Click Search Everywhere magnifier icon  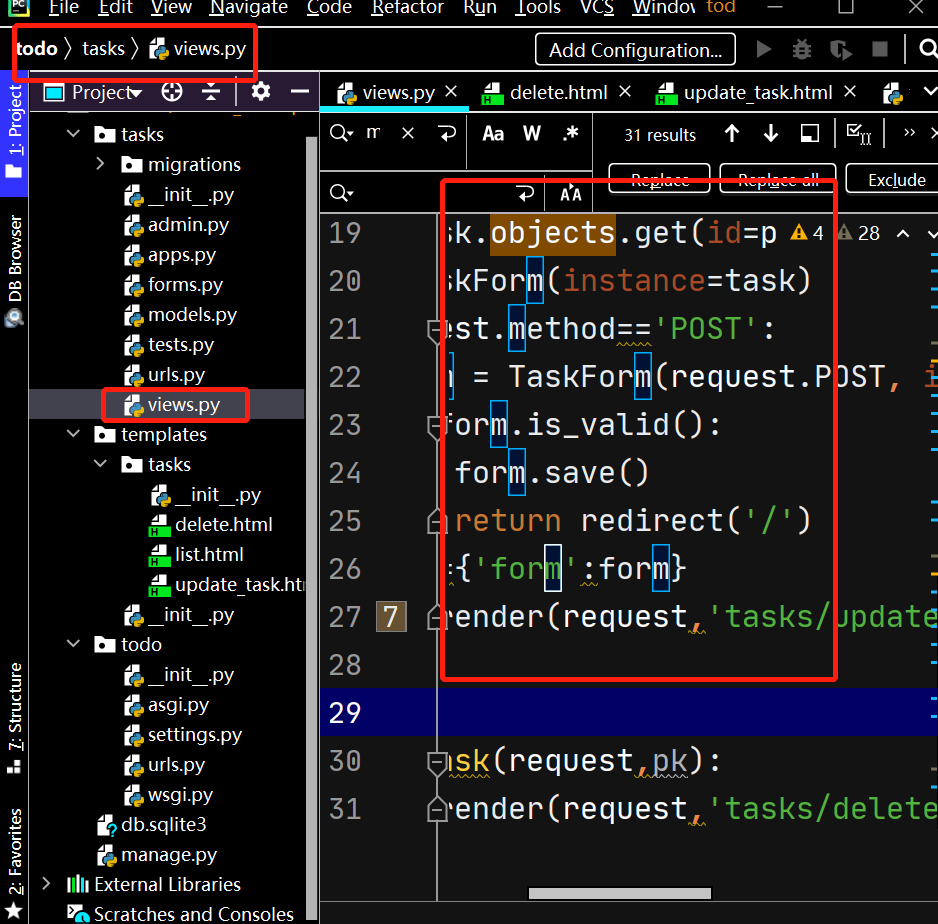pyautogui.click(x=927, y=49)
